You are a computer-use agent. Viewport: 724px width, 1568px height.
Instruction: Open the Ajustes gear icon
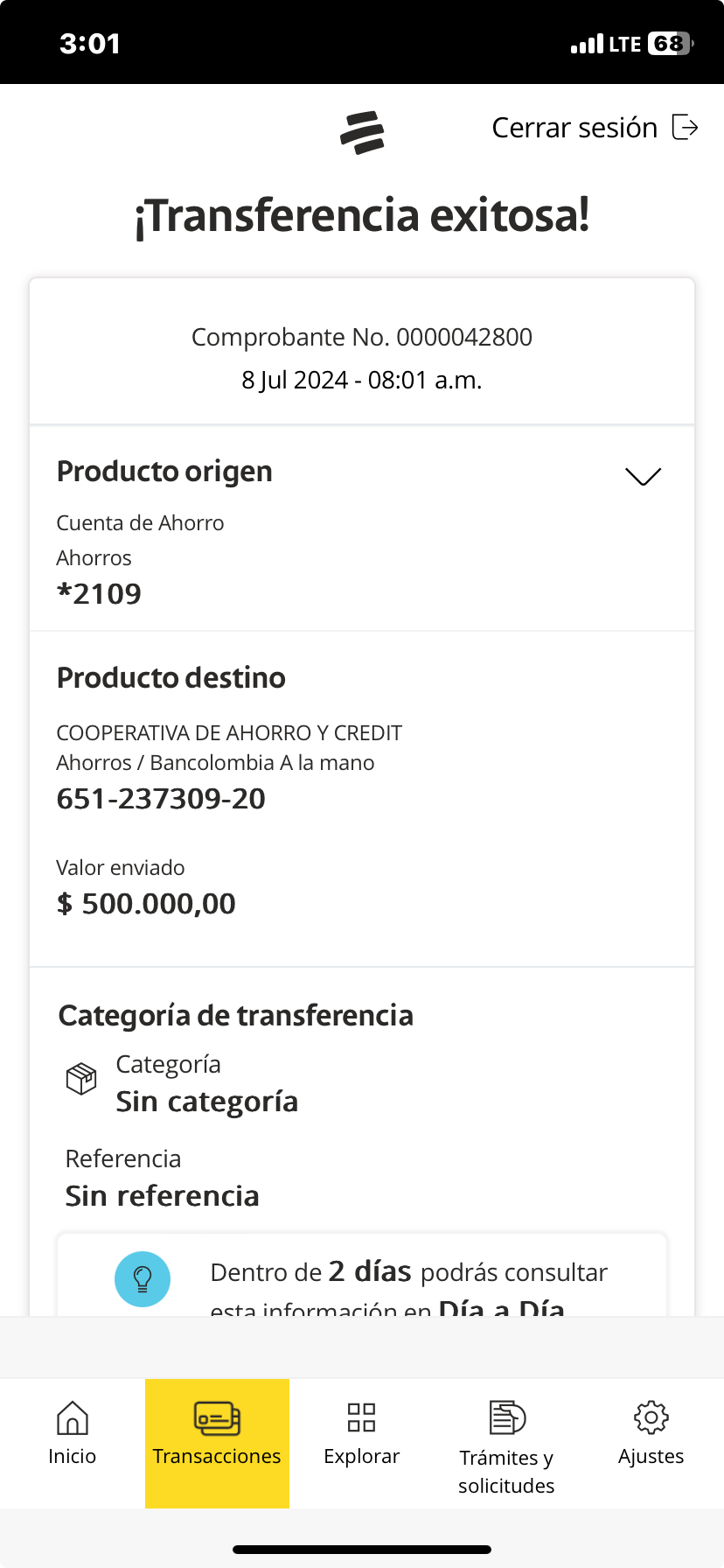pyautogui.click(x=651, y=1417)
